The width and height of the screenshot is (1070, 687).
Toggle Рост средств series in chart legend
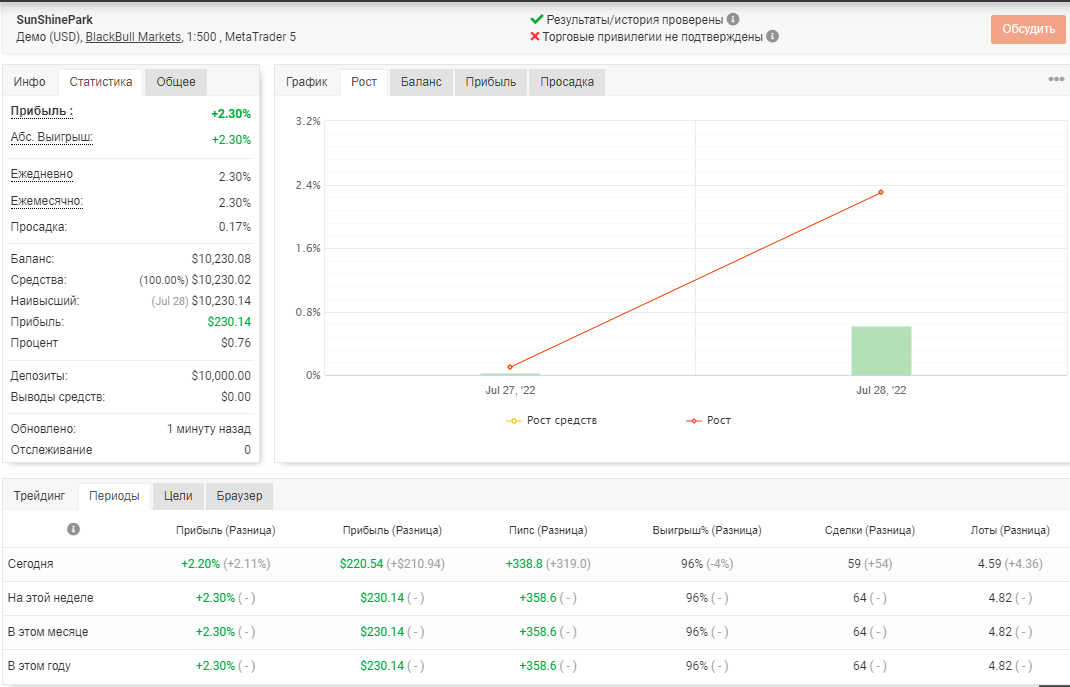tap(551, 420)
